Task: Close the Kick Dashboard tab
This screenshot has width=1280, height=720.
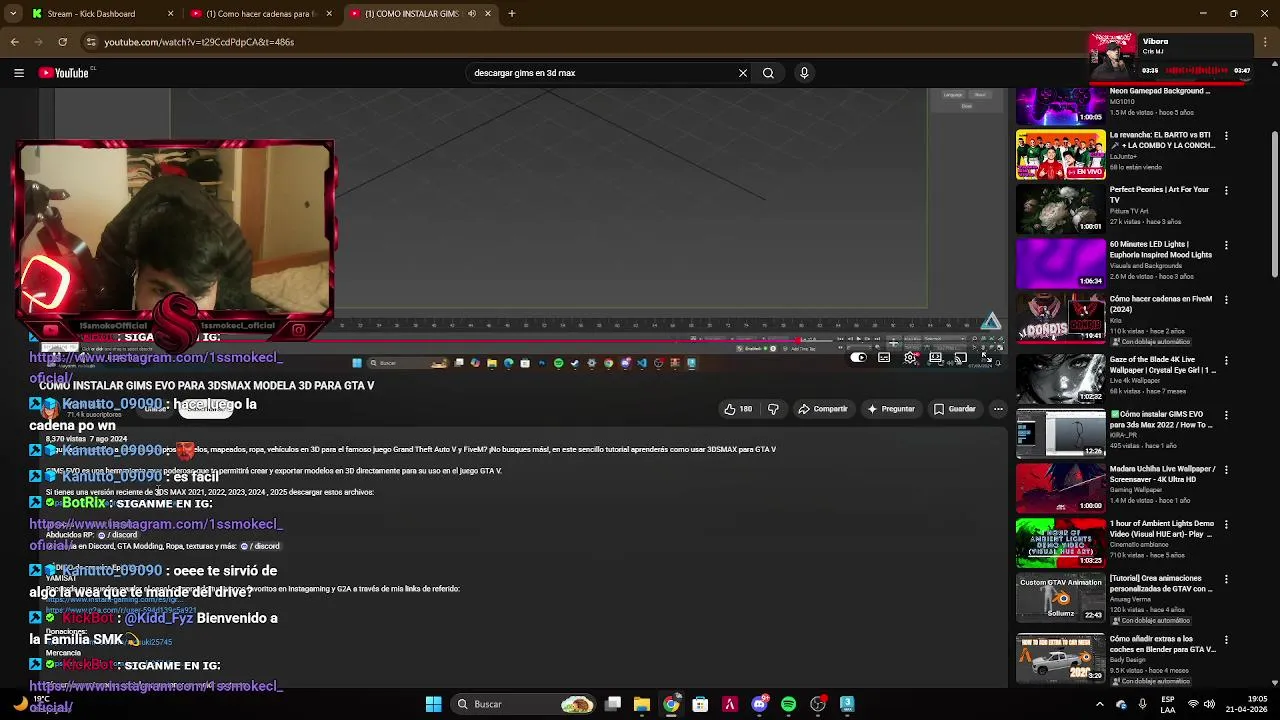Action: pos(170,14)
